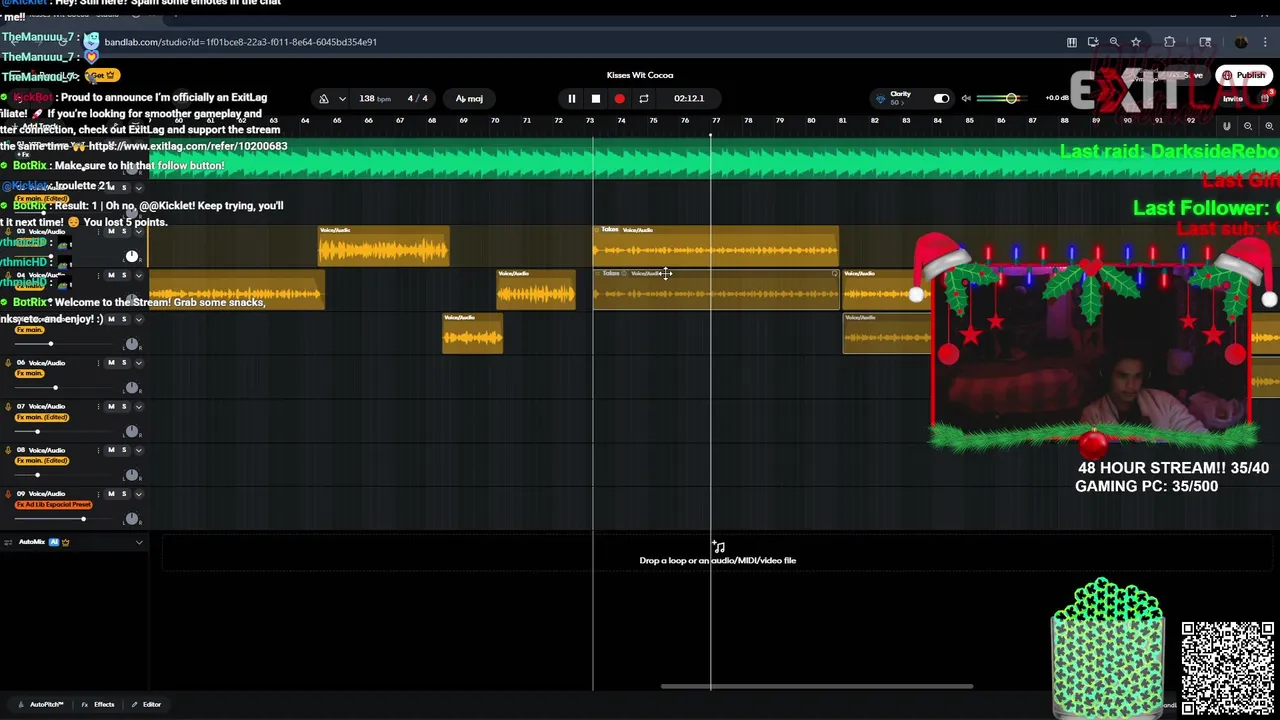Mute track 05 Voice/Audio

(111, 319)
